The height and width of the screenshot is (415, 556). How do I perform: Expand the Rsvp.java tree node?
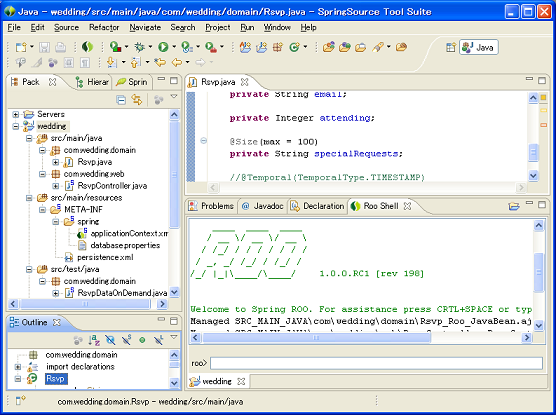coord(55,162)
